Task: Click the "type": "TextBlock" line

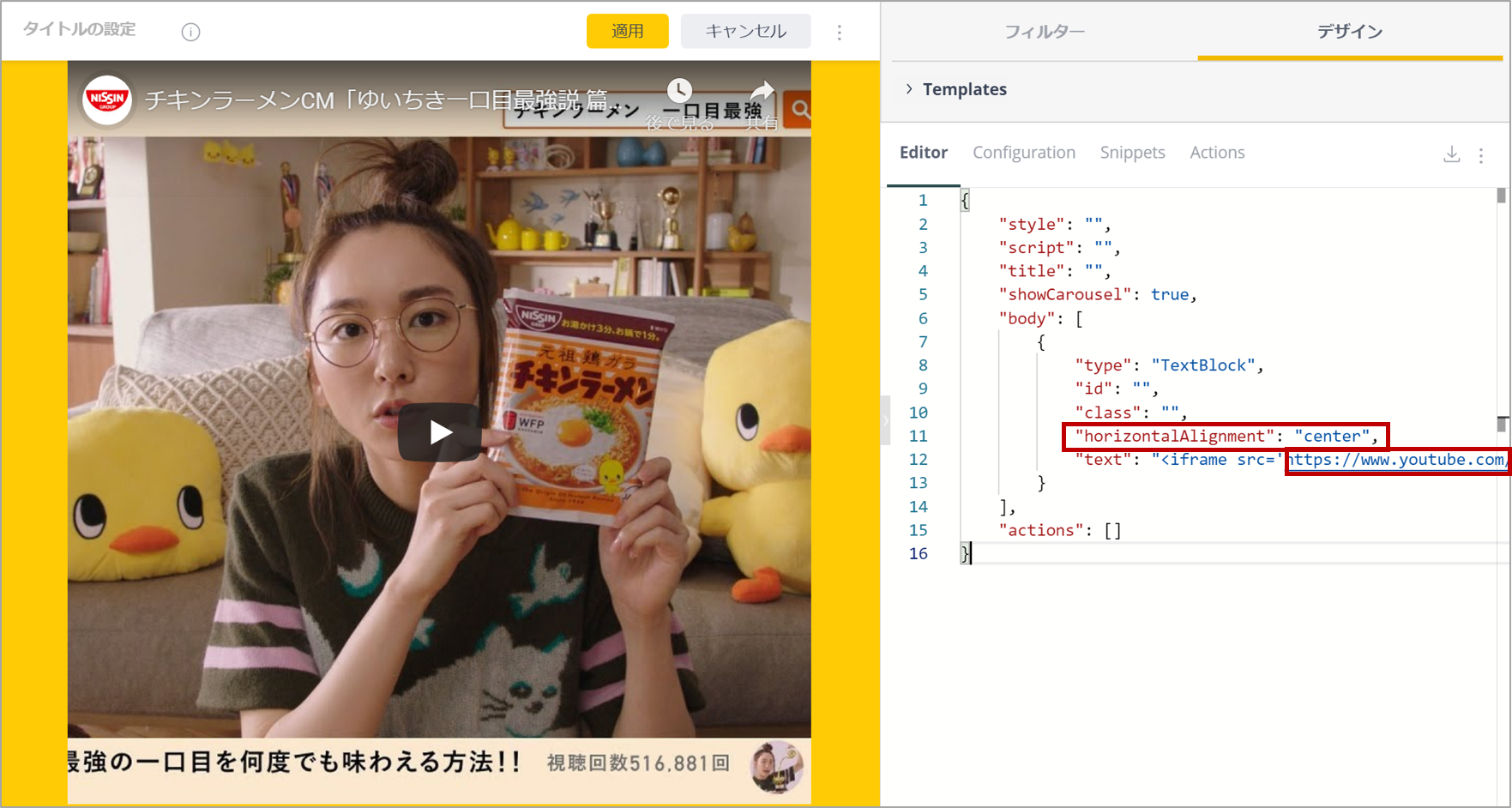Action: pyautogui.click(x=1169, y=365)
